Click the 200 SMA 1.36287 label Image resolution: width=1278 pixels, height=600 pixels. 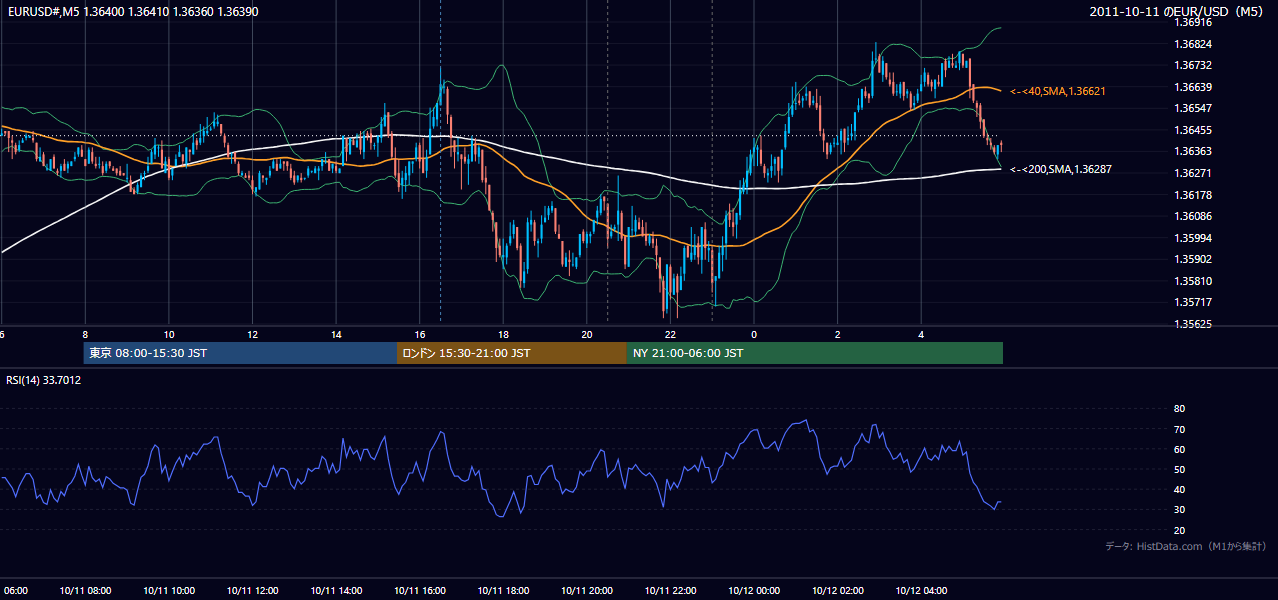1060,170
